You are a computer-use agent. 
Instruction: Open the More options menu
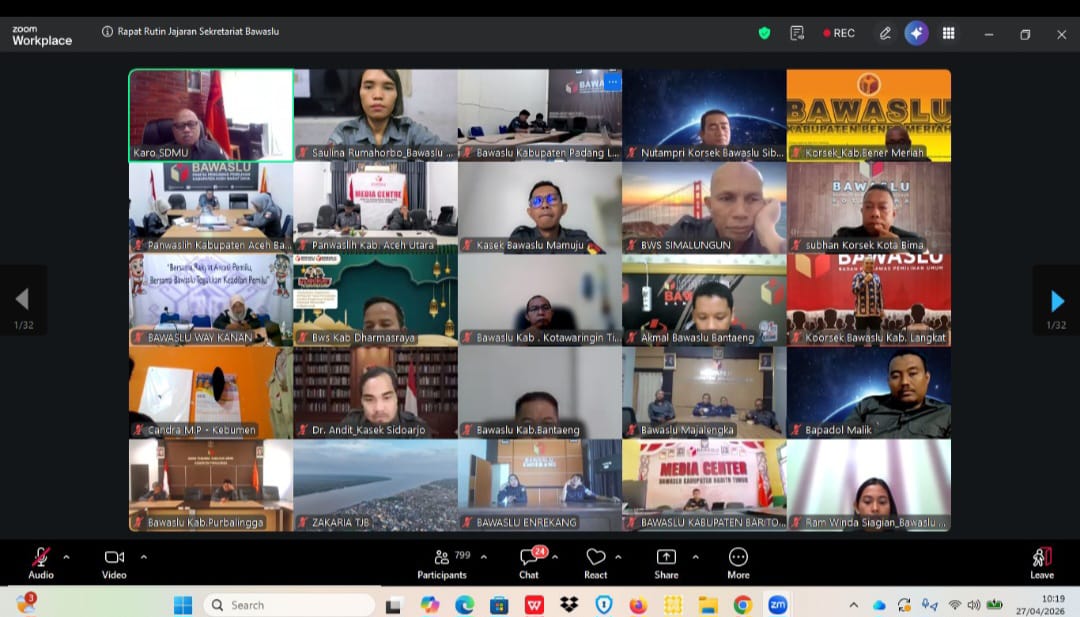[738, 563]
